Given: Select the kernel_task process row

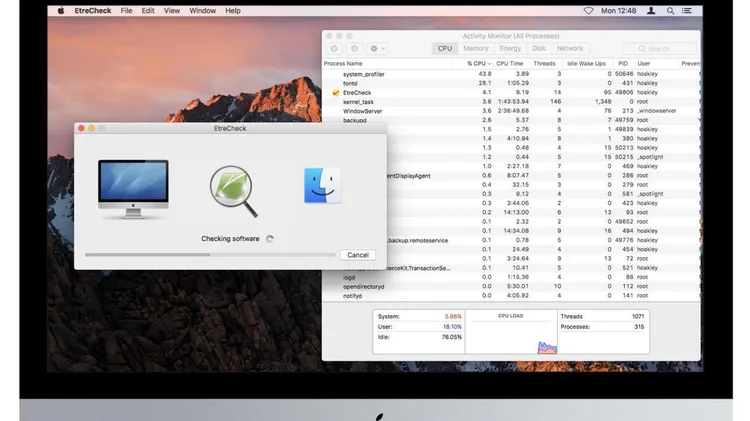Looking at the screenshot, I should [x=511, y=102].
